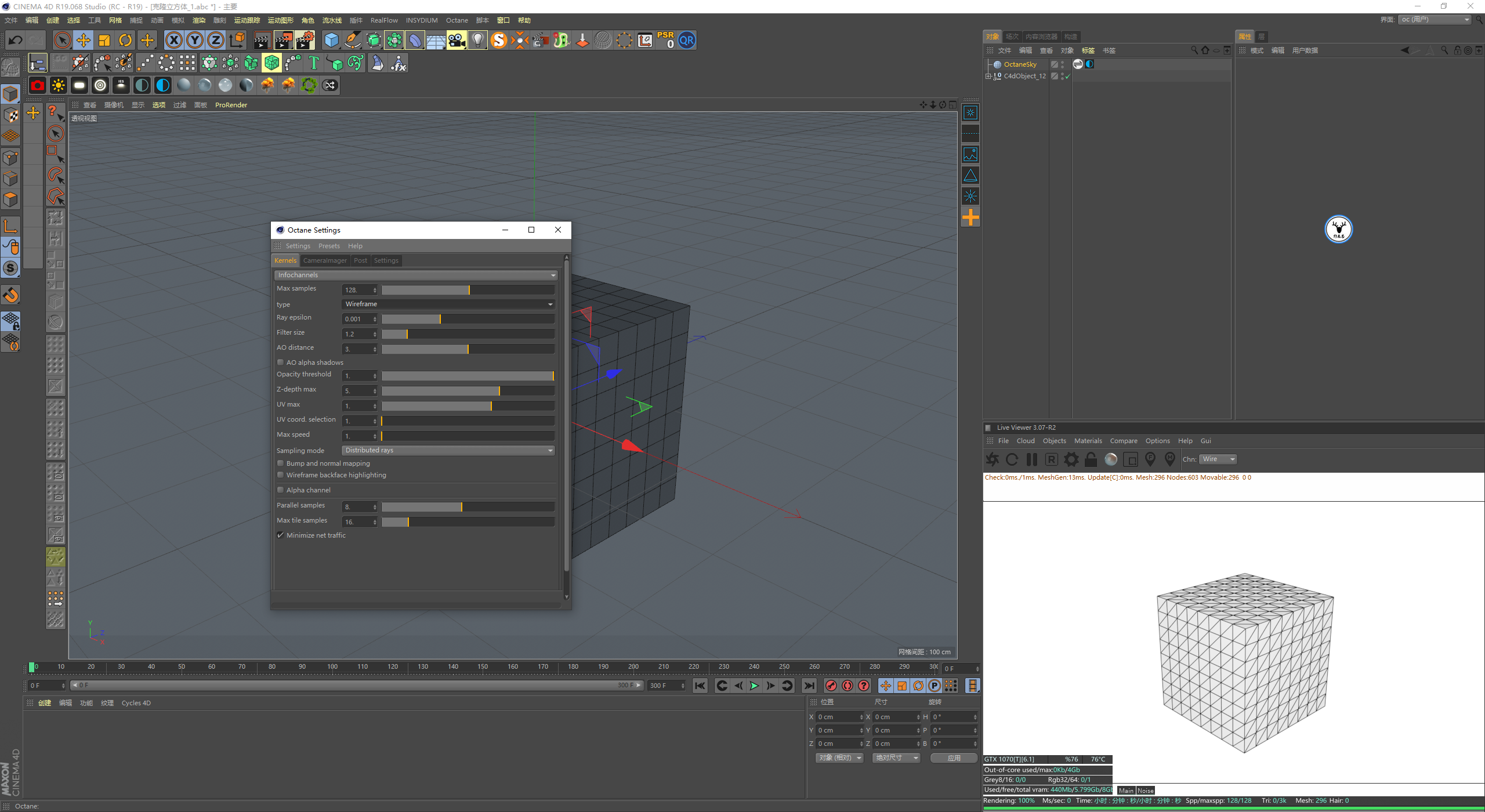This screenshot has width=1485, height=812.
Task: Switch to the Post tab
Action: [x=360, y=260]
